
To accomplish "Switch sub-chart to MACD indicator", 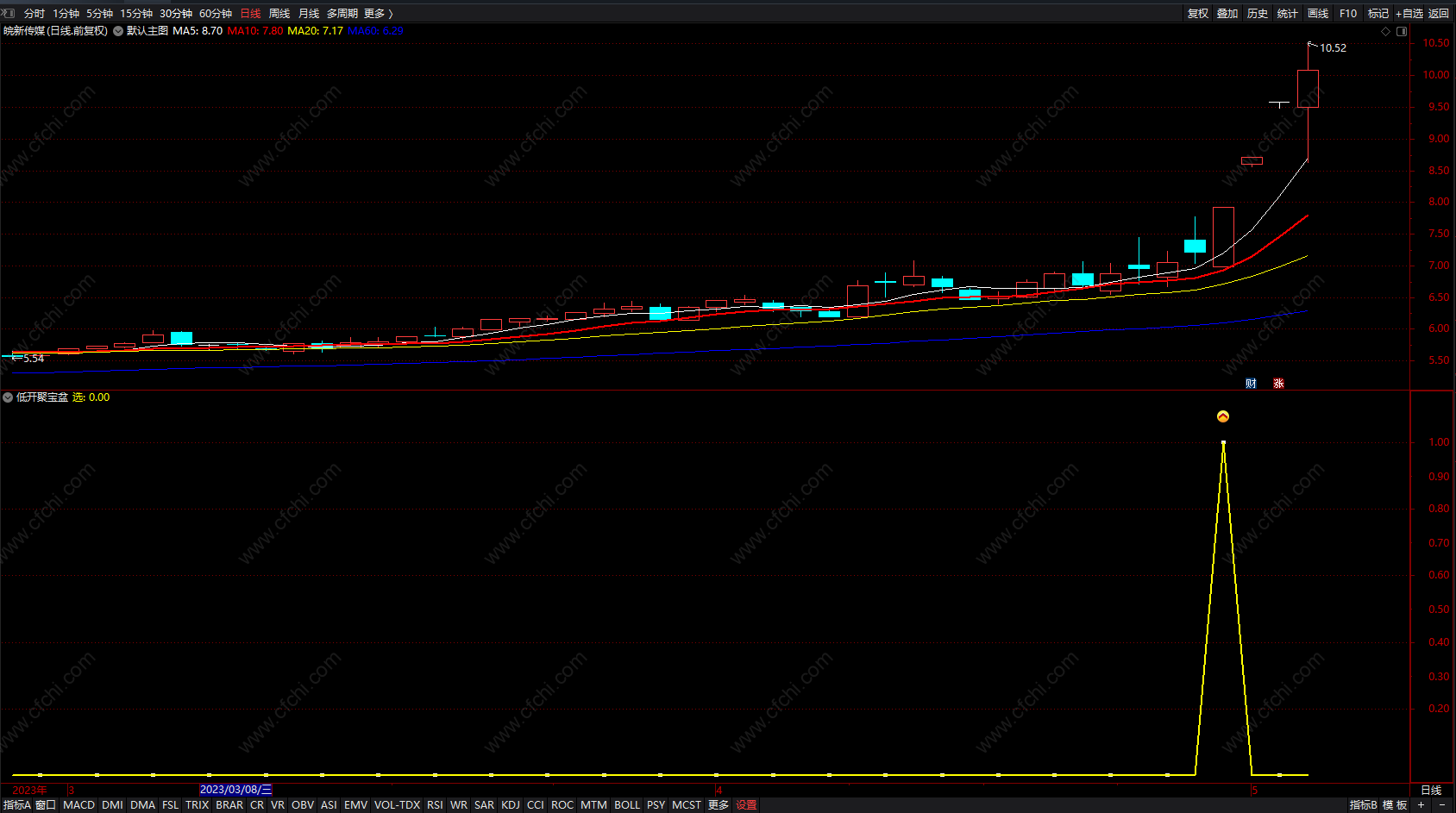I will click(78, 805).
